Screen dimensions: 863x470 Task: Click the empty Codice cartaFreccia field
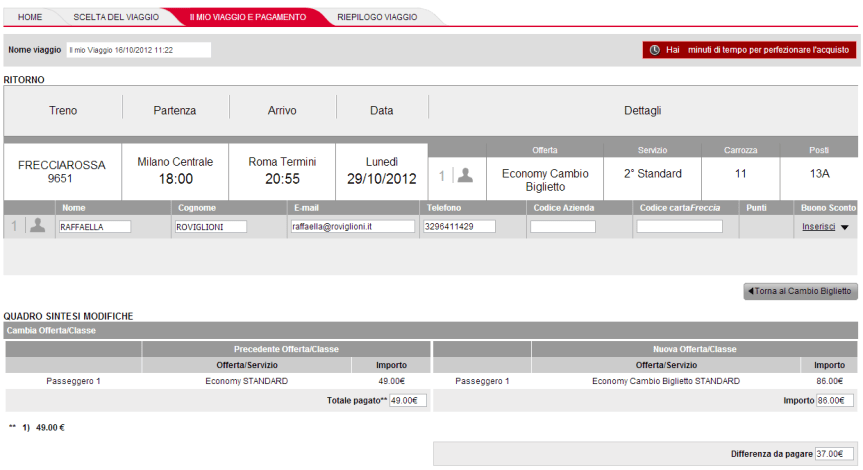[679, 227]
